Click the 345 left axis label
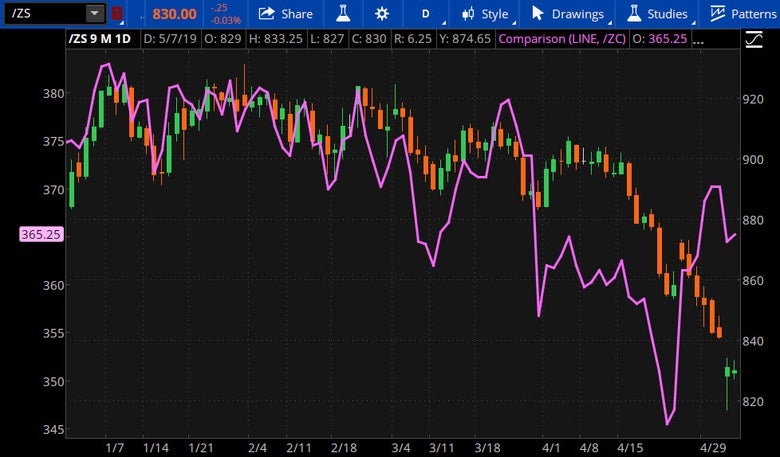This screenshot has height=457, width=780. pos(54,430)
